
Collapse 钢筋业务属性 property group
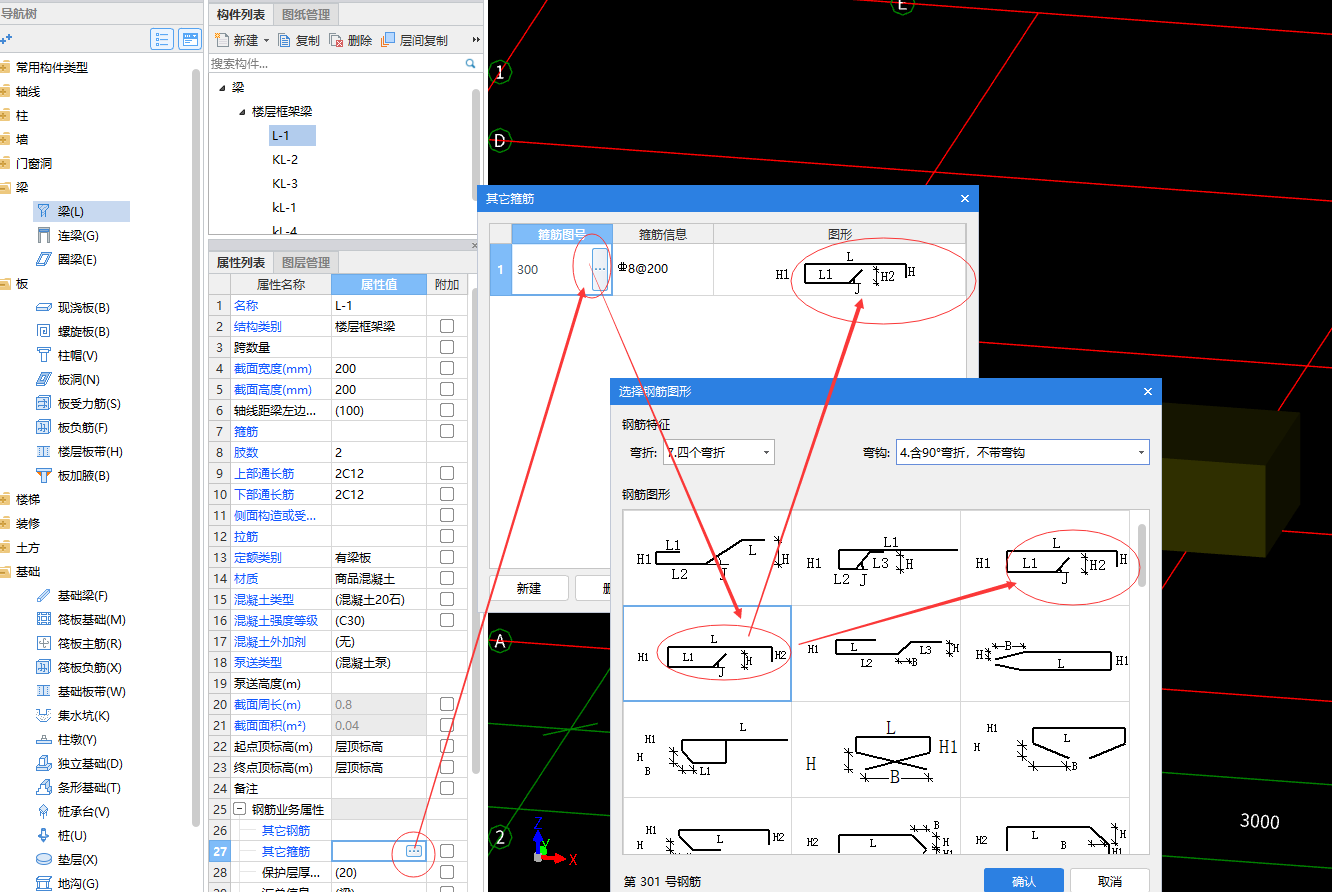(240, 809)
